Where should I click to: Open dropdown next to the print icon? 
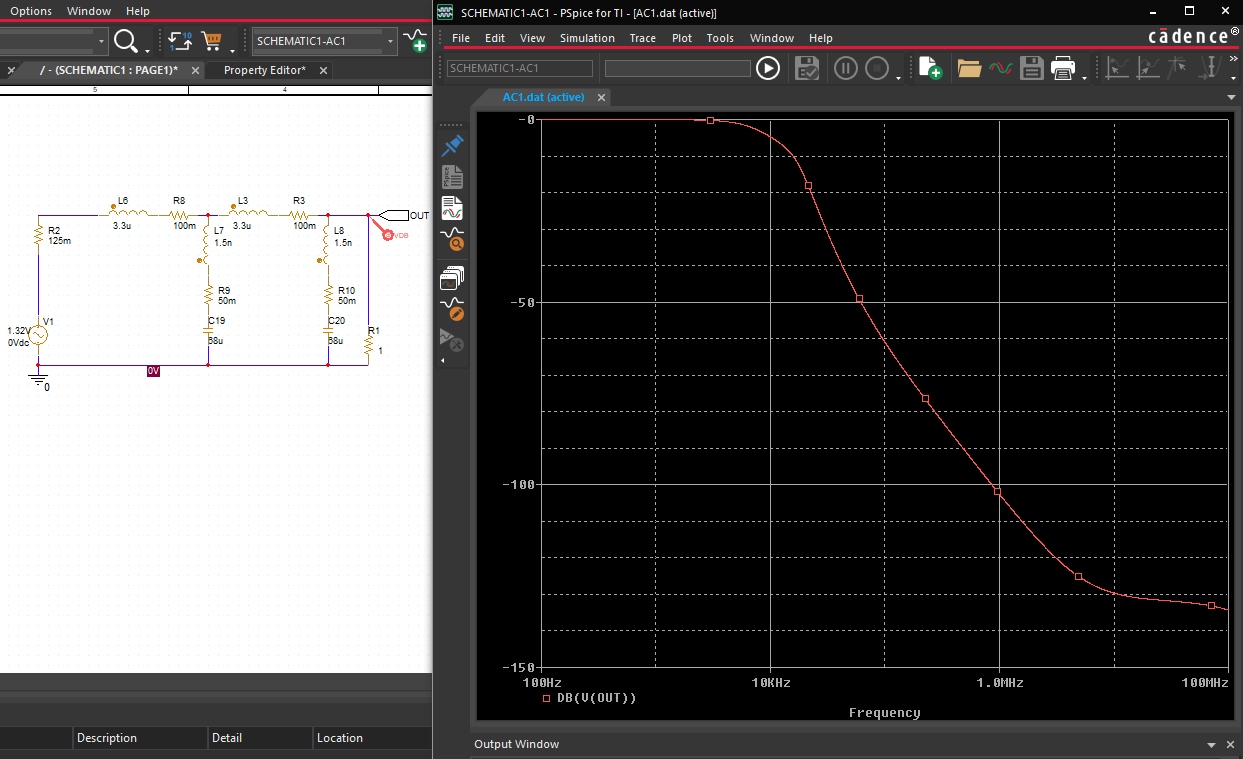pos(1084,76)
